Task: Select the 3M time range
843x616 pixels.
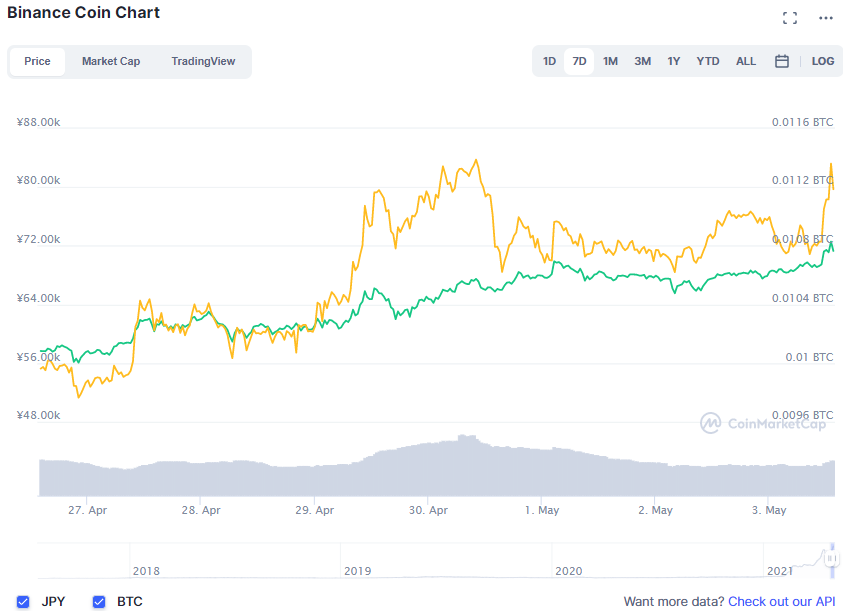Action: coord(642,61)
